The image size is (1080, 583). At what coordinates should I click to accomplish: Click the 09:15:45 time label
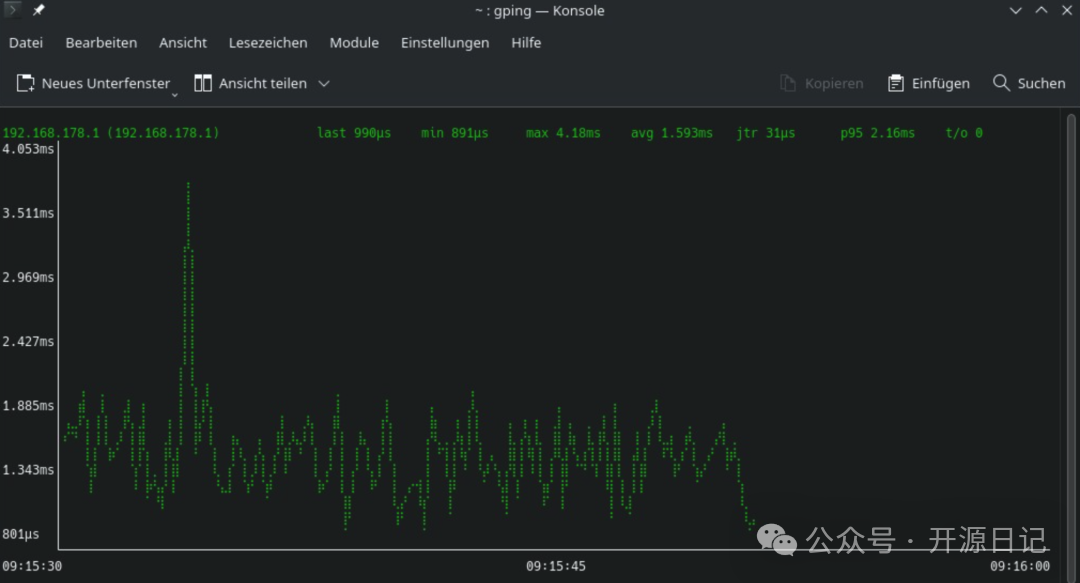click(556, 566)
